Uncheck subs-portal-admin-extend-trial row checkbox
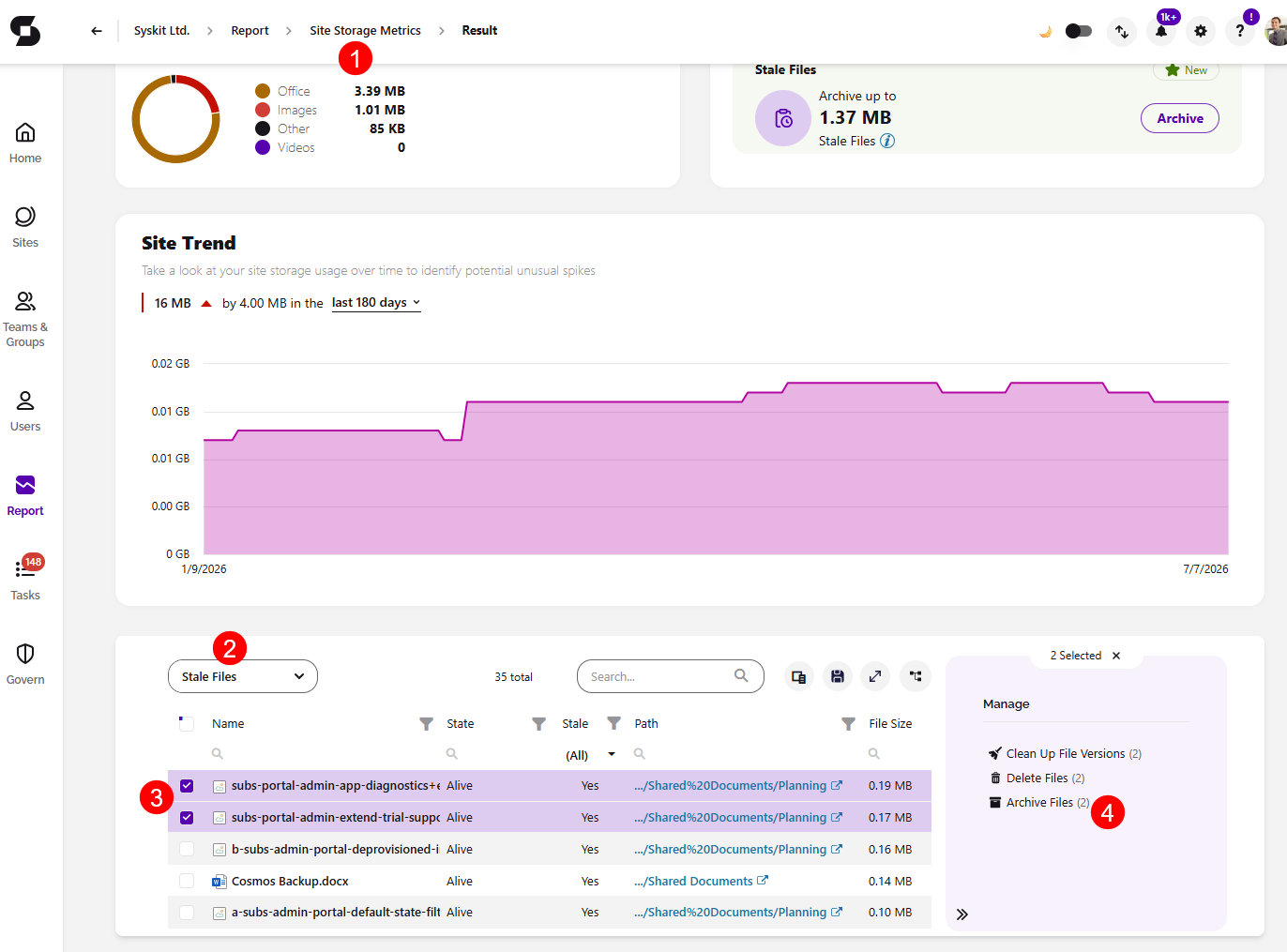This screenshot has height=952, width=1287. click(187, 818)
